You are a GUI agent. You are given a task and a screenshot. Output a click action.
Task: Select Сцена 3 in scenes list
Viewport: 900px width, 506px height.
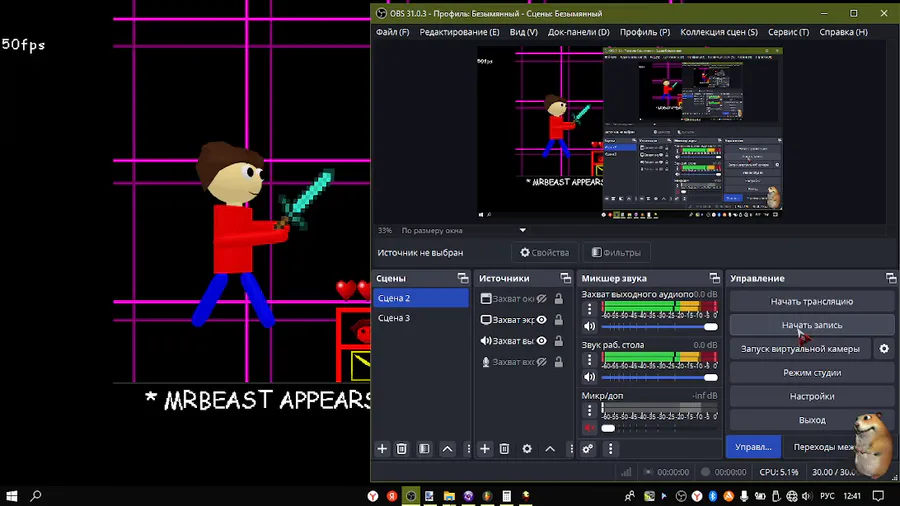tap(421, 318)
